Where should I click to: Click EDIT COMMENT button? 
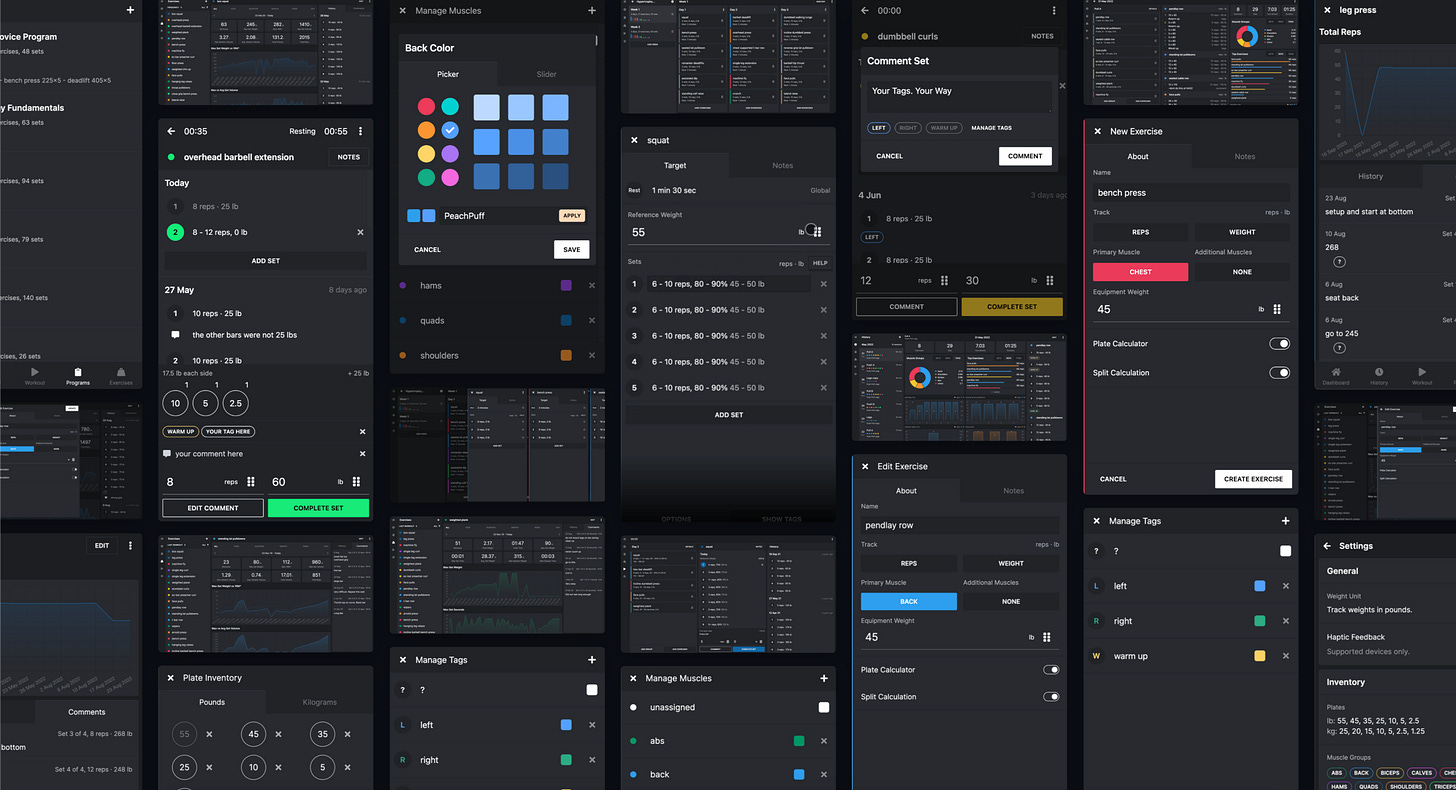click(213, 508)
